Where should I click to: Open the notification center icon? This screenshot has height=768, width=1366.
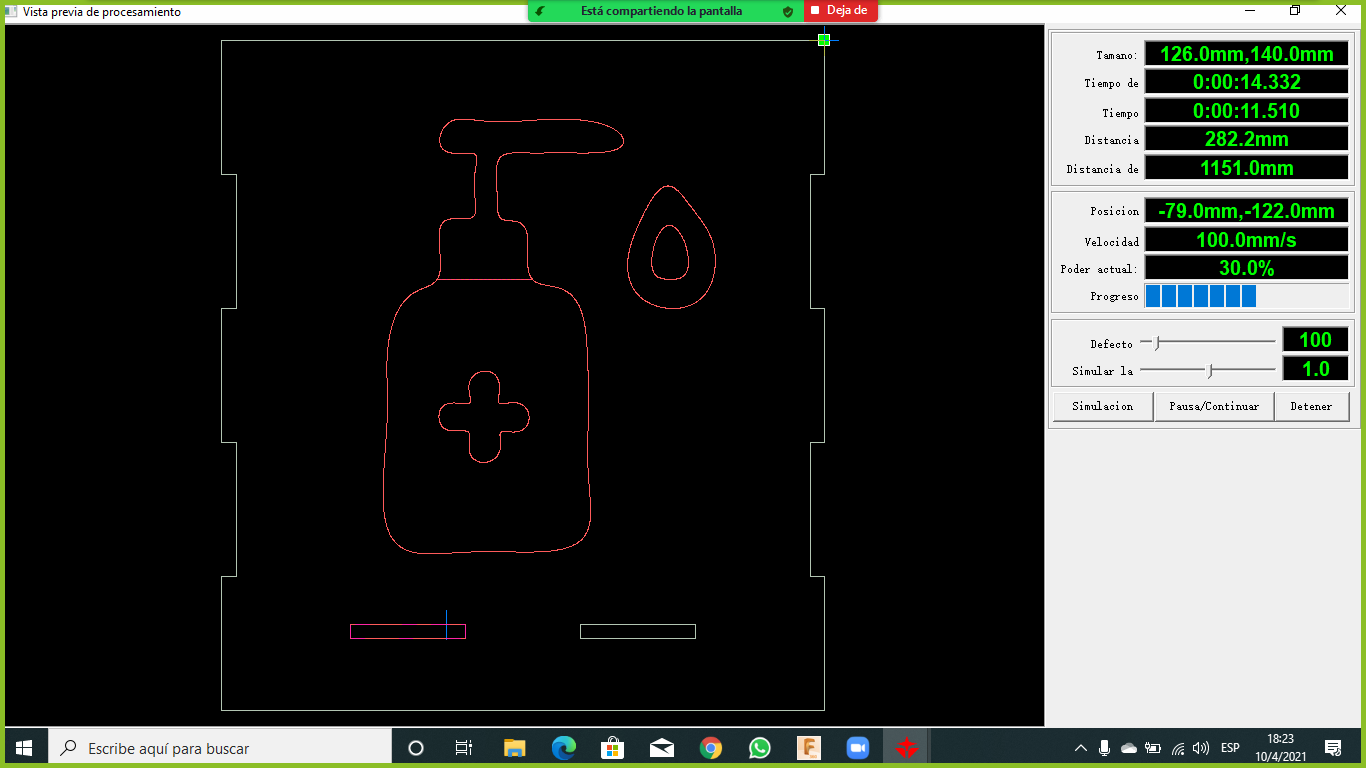[1333, 748]
